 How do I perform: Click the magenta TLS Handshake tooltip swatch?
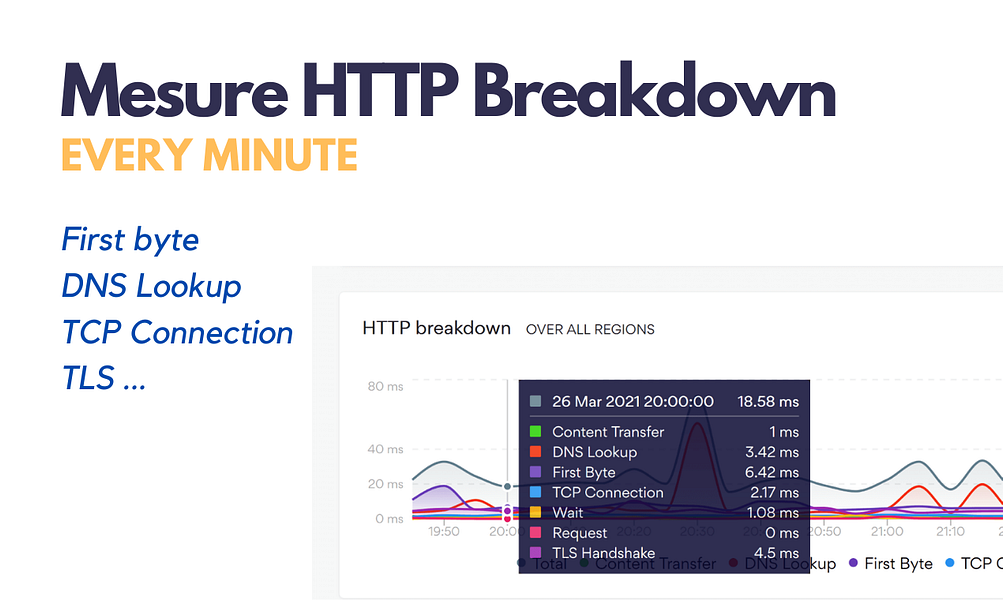(535, 553)
